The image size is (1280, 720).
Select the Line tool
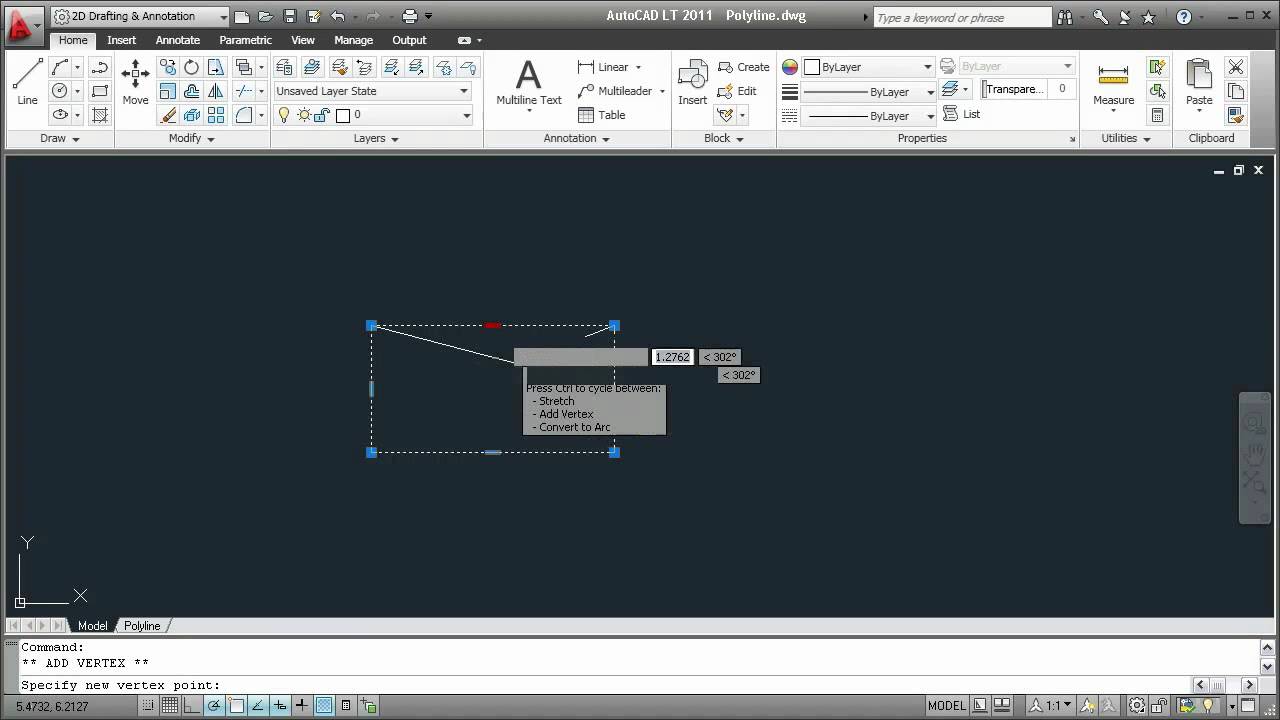[x=27, y=82]
